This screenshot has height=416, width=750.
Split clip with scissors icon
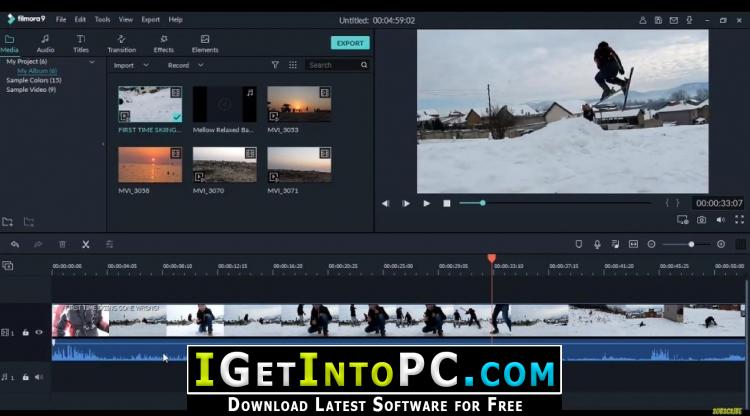(86, 244)
